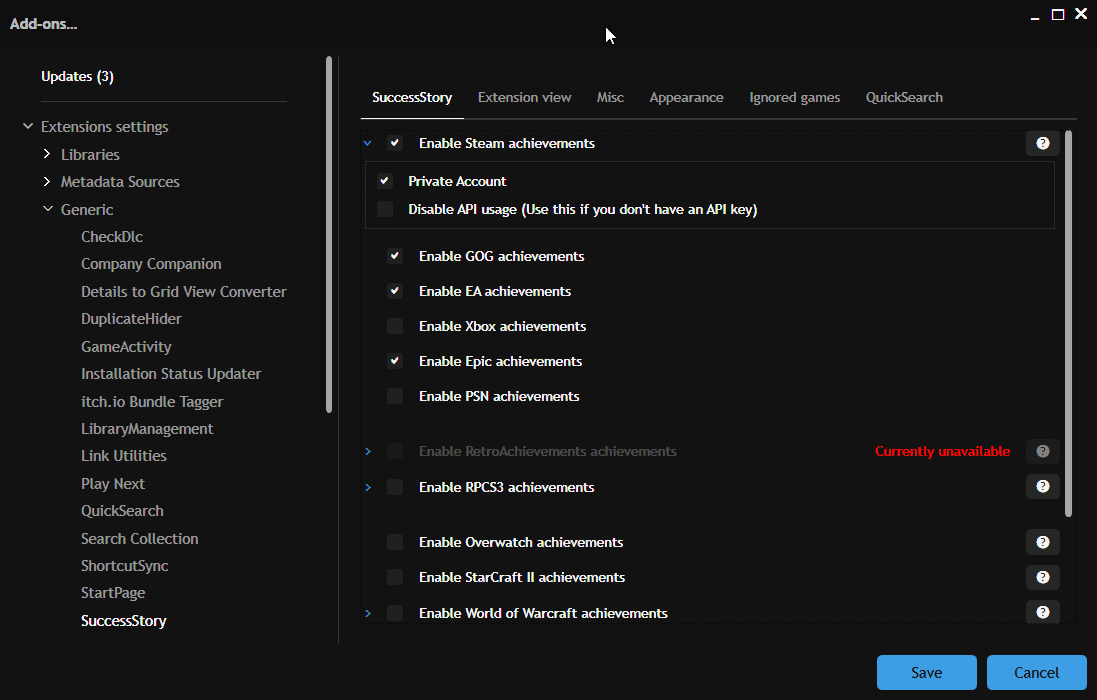The height and width of the screenshot is (700, 1097).
Task: Expand World of Warcraft achievements options
Action: coord(367,612)
